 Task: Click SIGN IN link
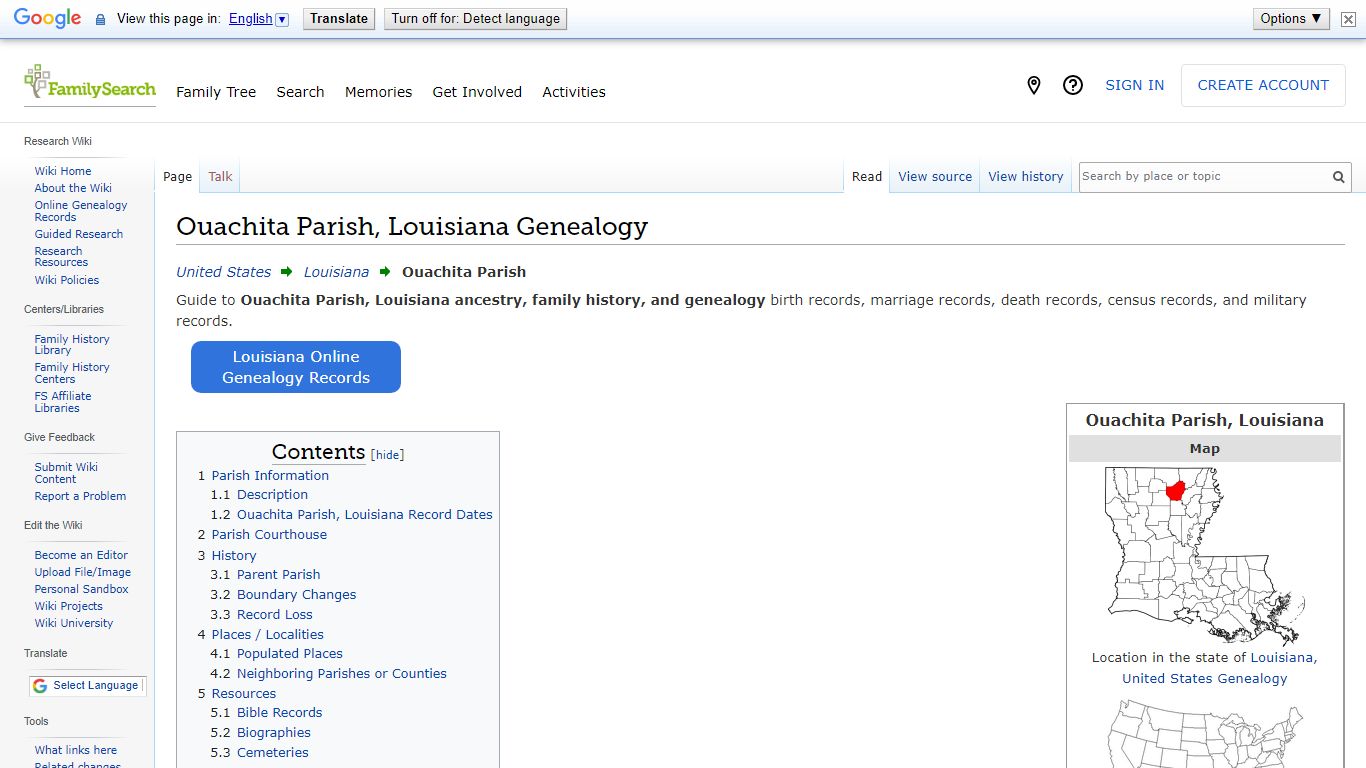1134,86
